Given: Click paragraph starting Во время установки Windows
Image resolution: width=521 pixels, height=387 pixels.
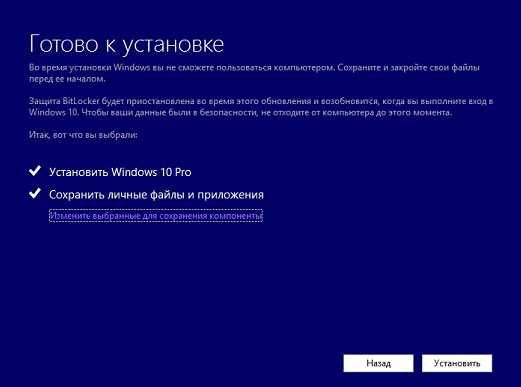Looking at the screenshot, I should click(x=254, y=73).
